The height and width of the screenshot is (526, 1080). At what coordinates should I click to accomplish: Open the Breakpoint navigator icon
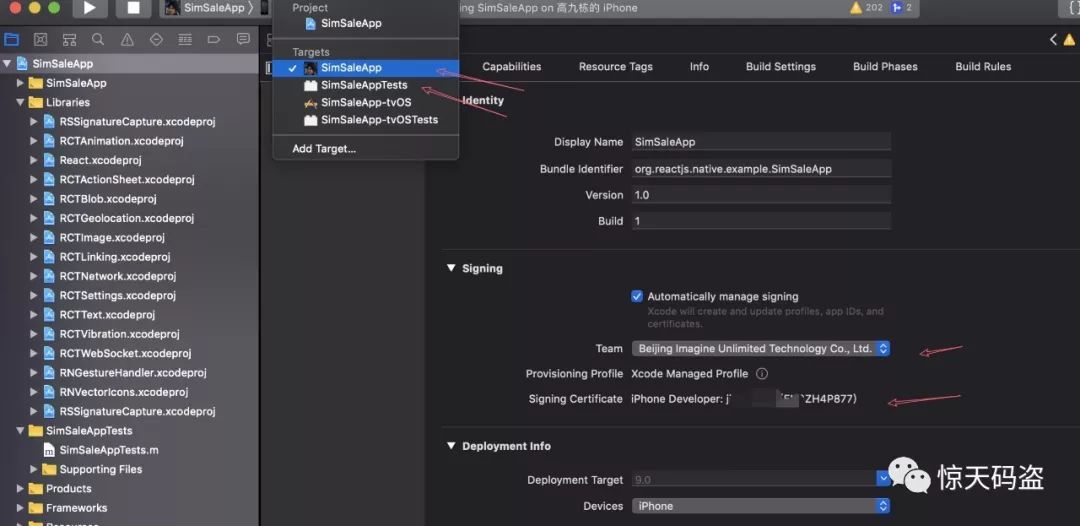[x=214, y=39]
